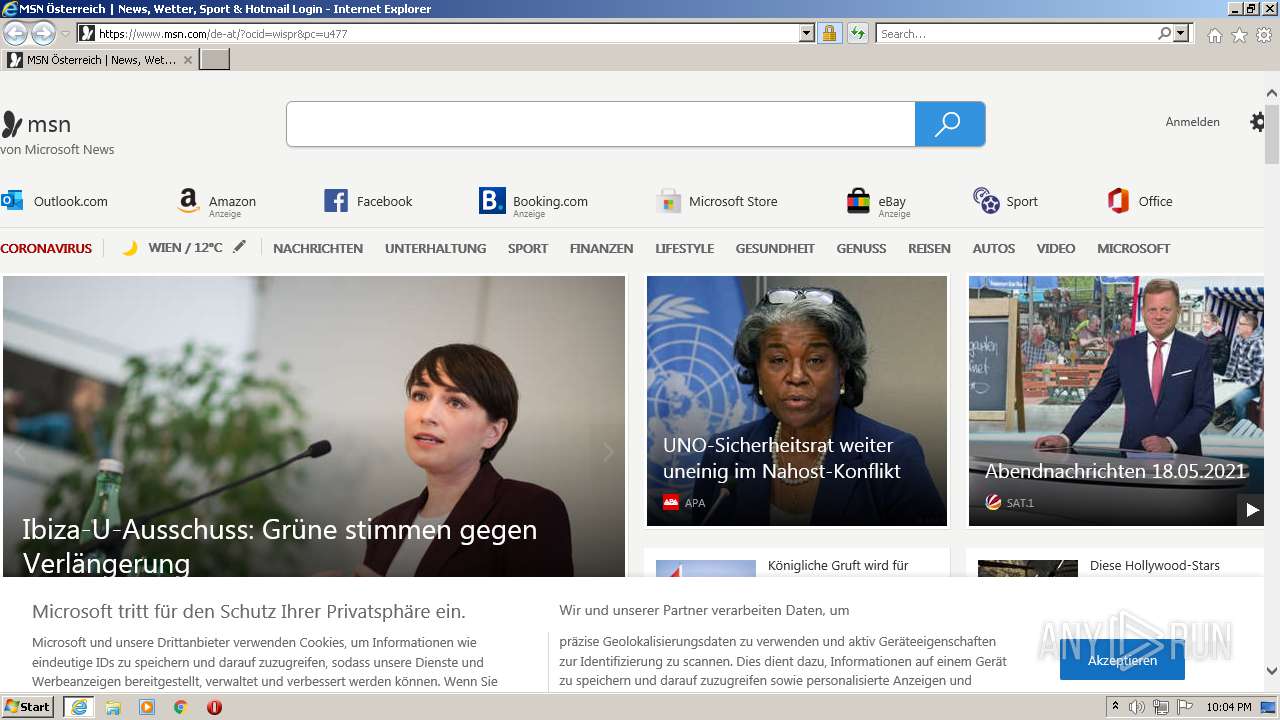This screenshot has height=720, width=1280.
Task: Expand the address bar URL dropdown
Action: [807, 33]
